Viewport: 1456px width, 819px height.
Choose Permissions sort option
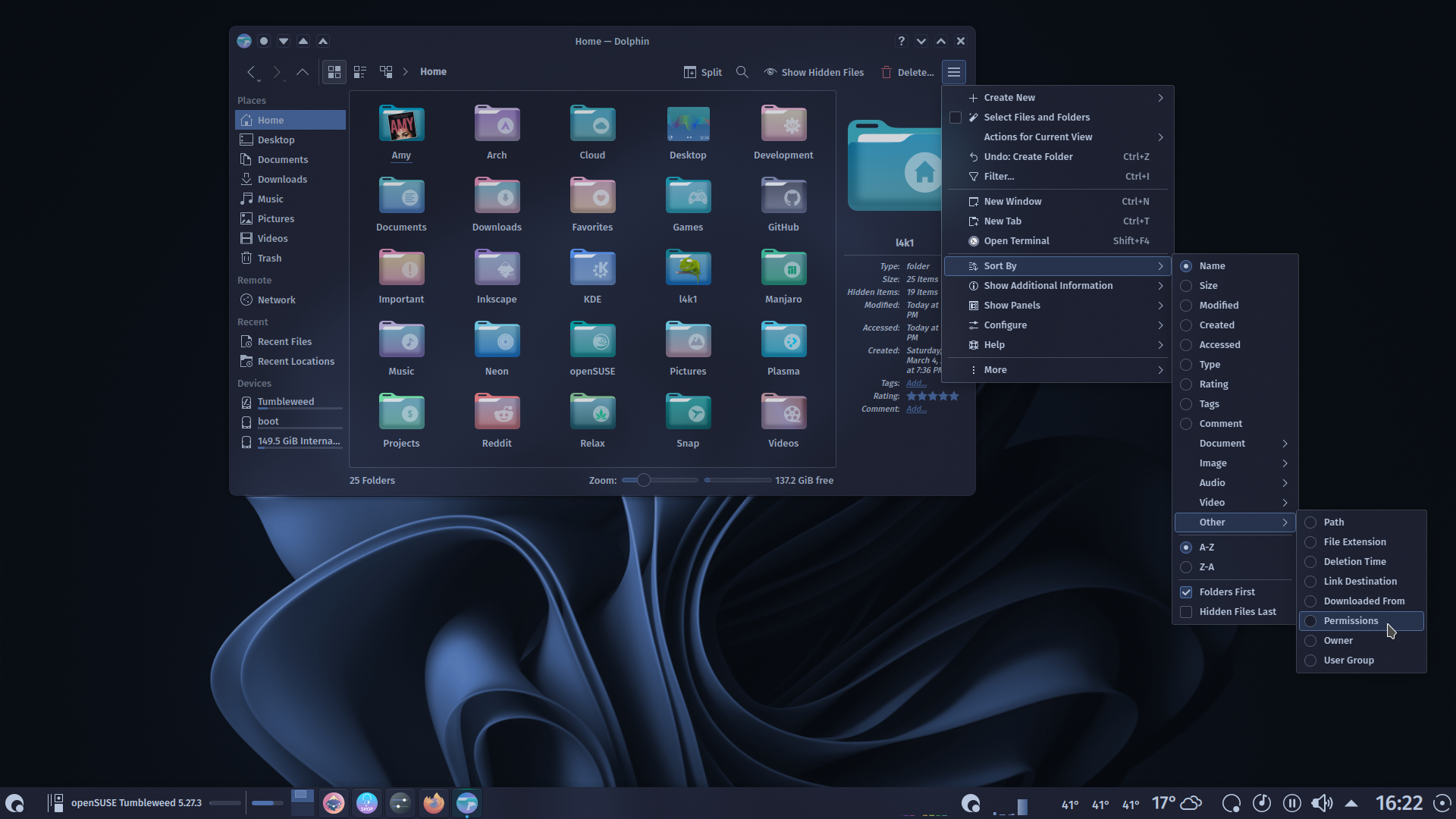point(1361,621)
